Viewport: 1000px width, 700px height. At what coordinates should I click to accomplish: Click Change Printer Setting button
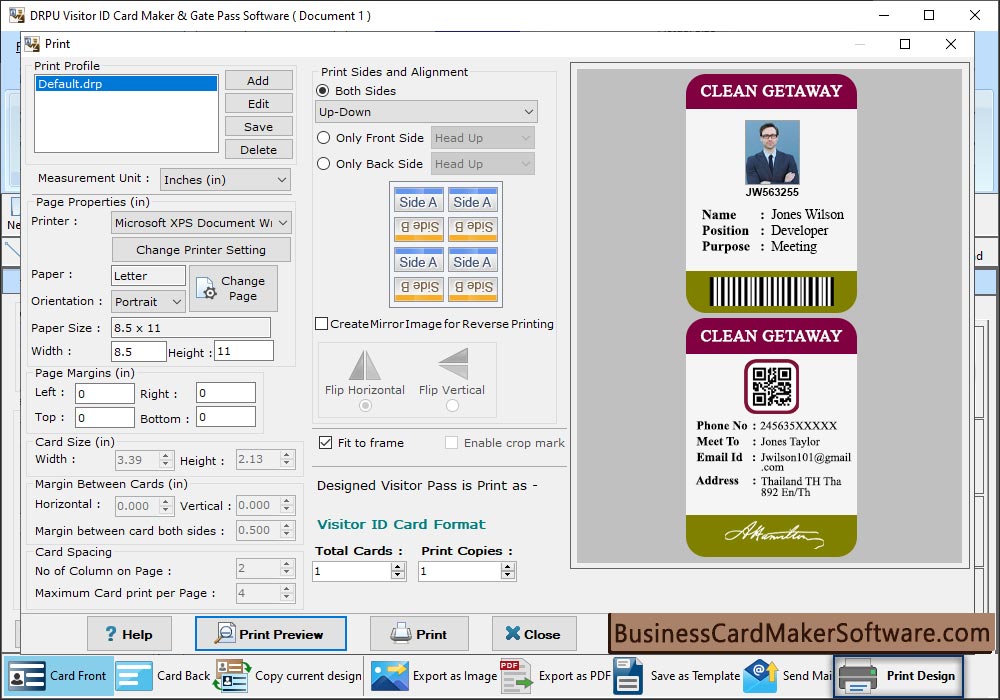pyautogui.click(x=201, y=249)
